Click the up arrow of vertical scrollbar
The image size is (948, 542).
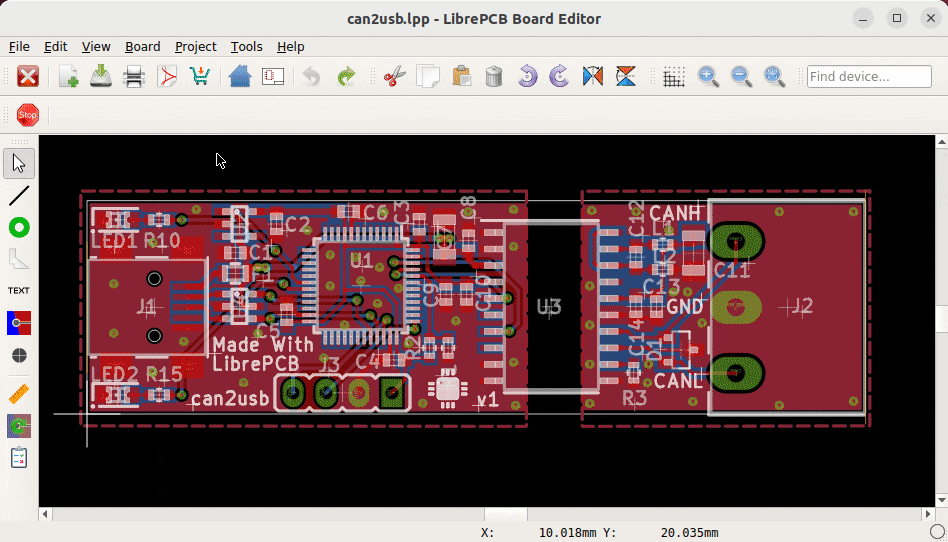coord(941,141)
